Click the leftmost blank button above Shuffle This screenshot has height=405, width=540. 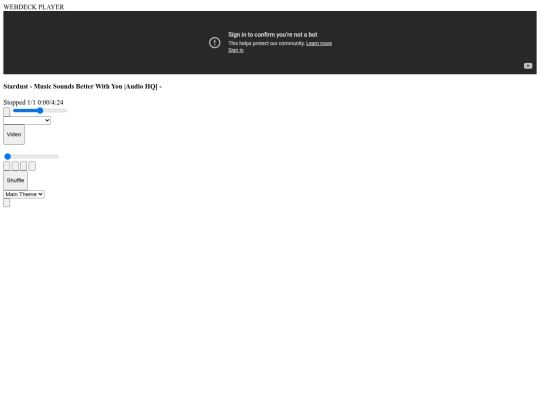[7, 166]
